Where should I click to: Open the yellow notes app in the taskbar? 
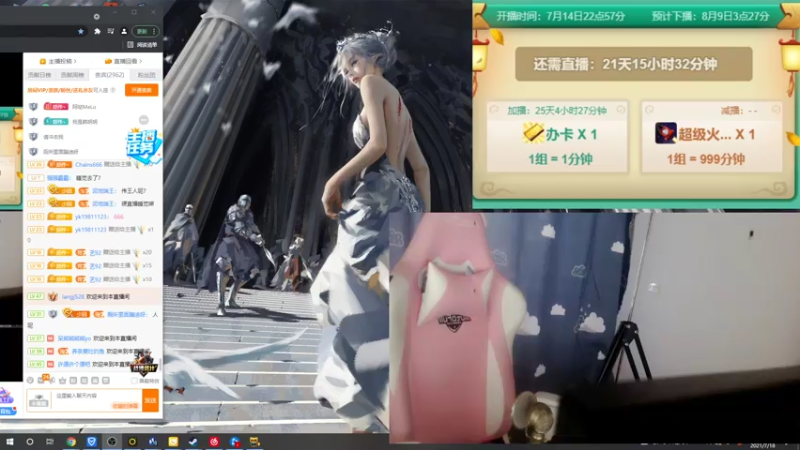pyautogui.click(x=173, y=442)
